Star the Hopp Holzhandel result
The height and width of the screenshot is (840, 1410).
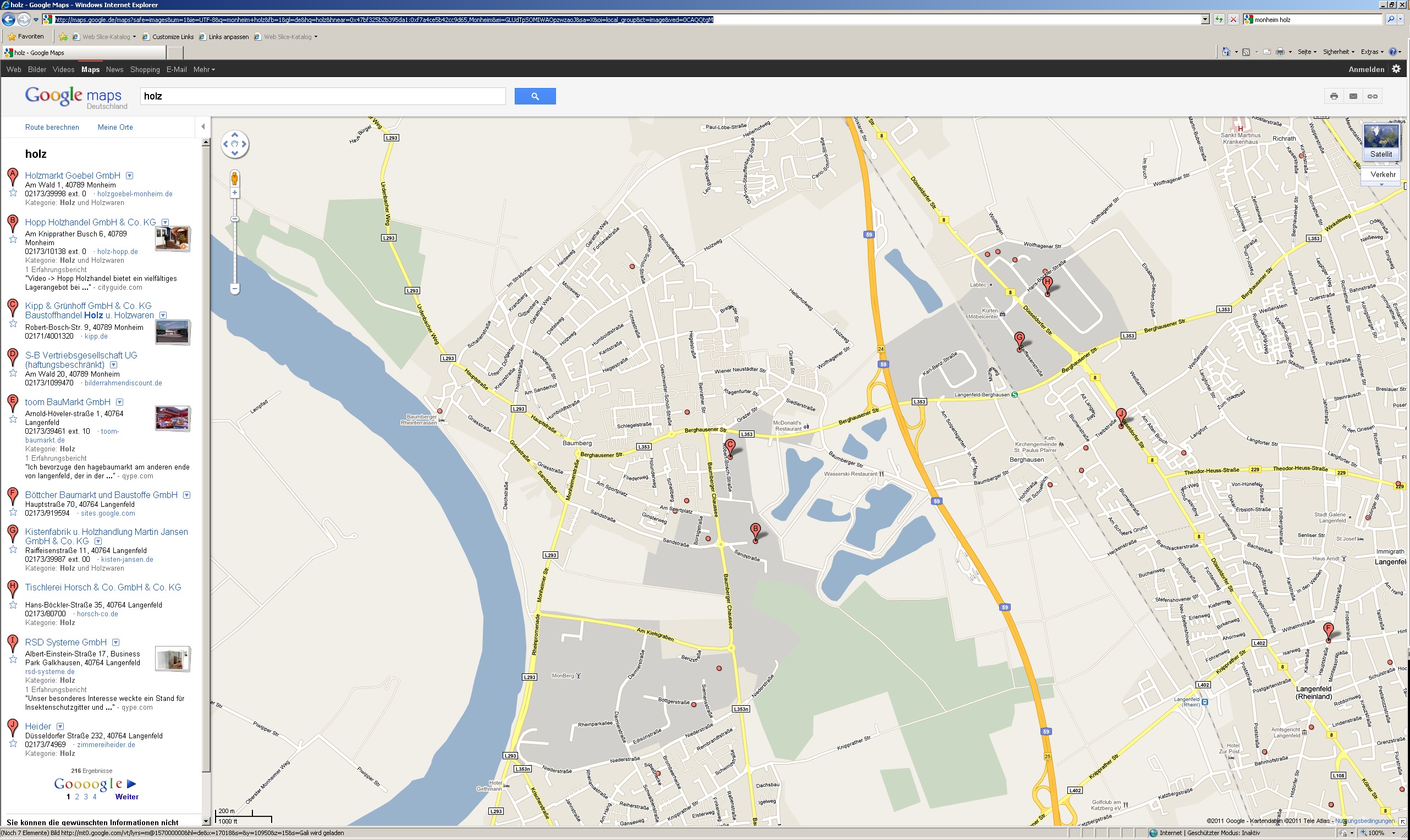click(x=13, y=240)
